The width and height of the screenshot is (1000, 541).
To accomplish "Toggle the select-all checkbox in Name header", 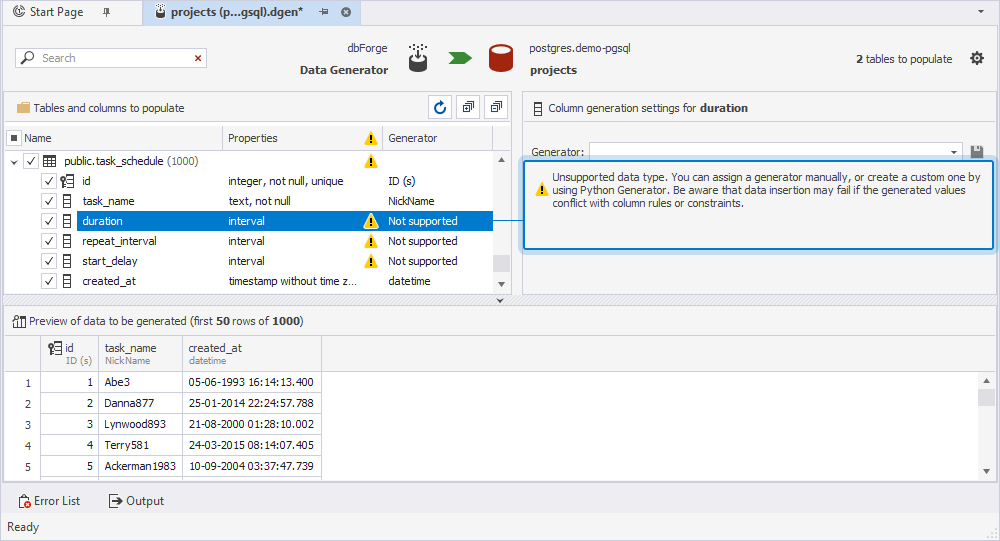I will click(14, 138).
